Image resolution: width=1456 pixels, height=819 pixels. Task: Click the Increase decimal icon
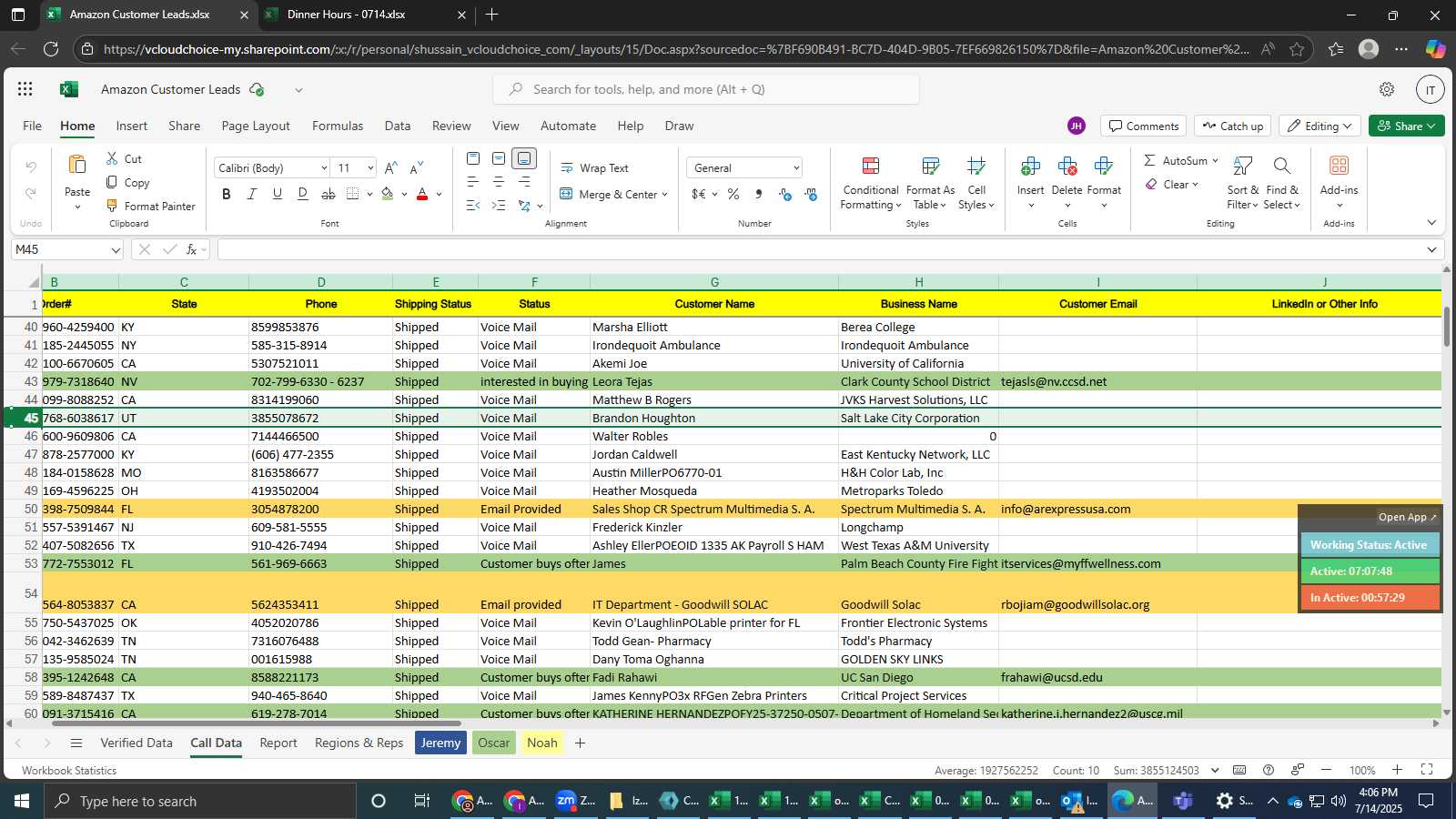785,194
